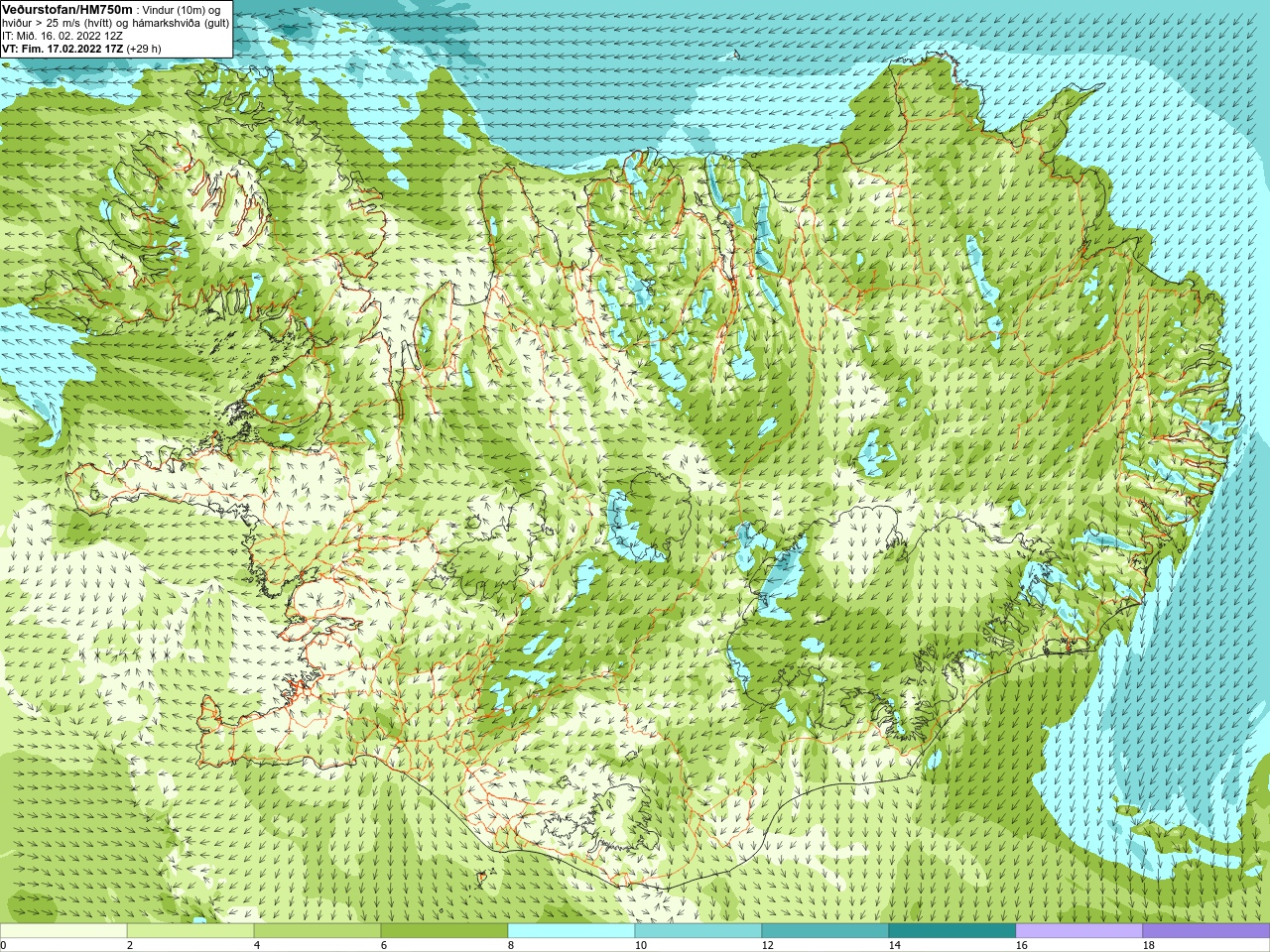Click the "VT: Fim. 17.02.2022 17Z (+29 h)" line
This screenshot has height=952, width=1270.
pyautogui.click(x=81, y=48)
